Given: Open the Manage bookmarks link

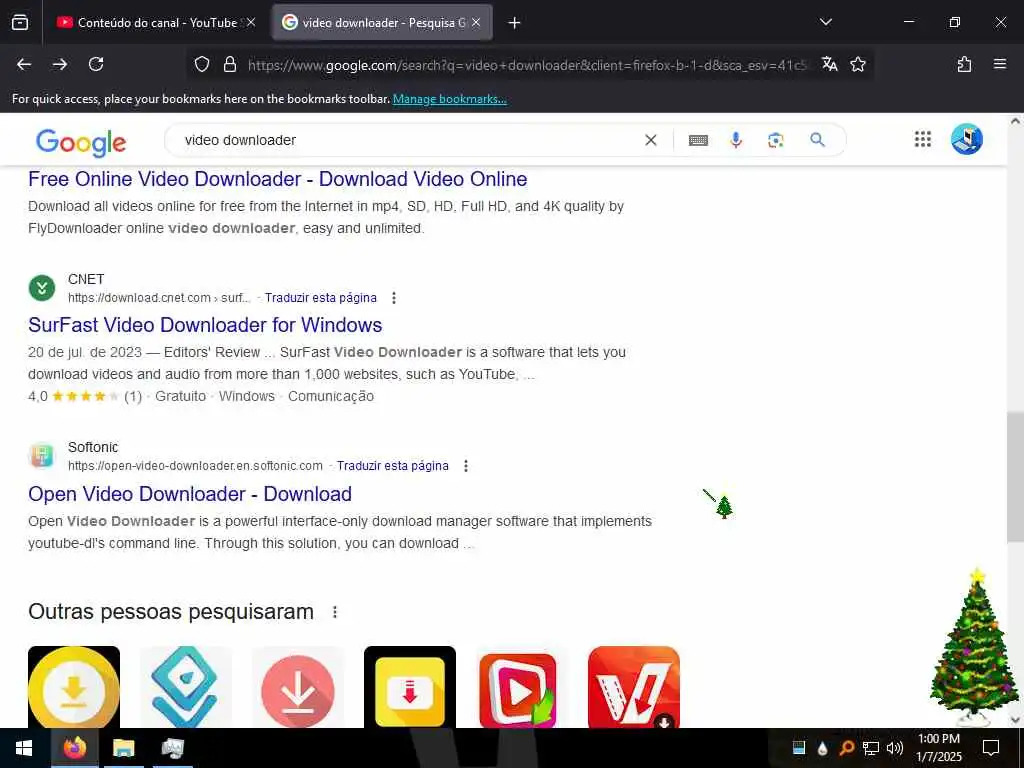Looking at the screenshot, I should pos(449,99).
